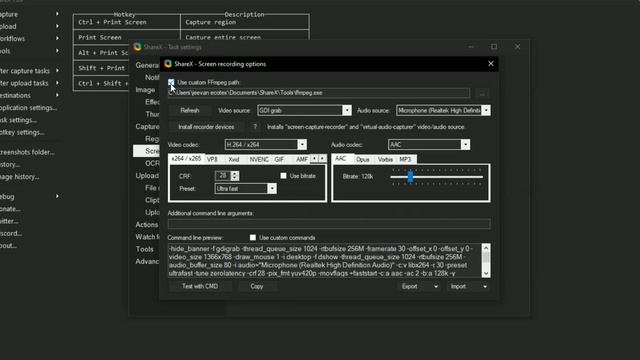The image size is (640, 360).
Task: Open Image history from main menu
Action: point(20,177)
